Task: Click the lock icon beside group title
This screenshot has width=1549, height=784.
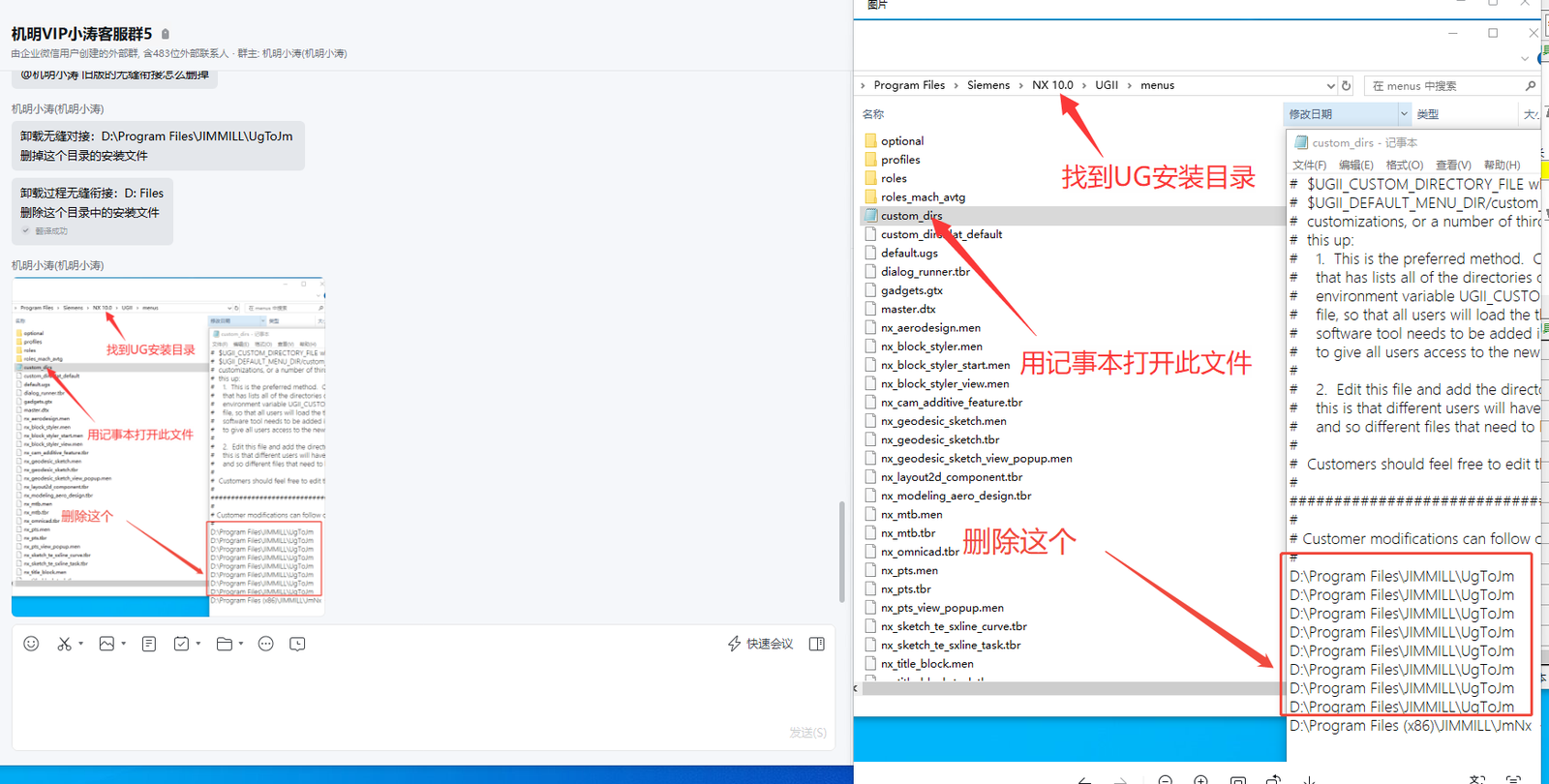Action: (x=166, y=34)
